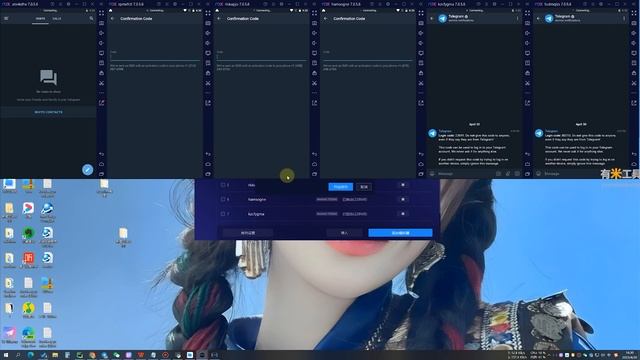The height and width of the screenshot is (360, 640).
Task: Tap blue pencil compose button in atvekdhv window
Action: click(x=87, y=169)
